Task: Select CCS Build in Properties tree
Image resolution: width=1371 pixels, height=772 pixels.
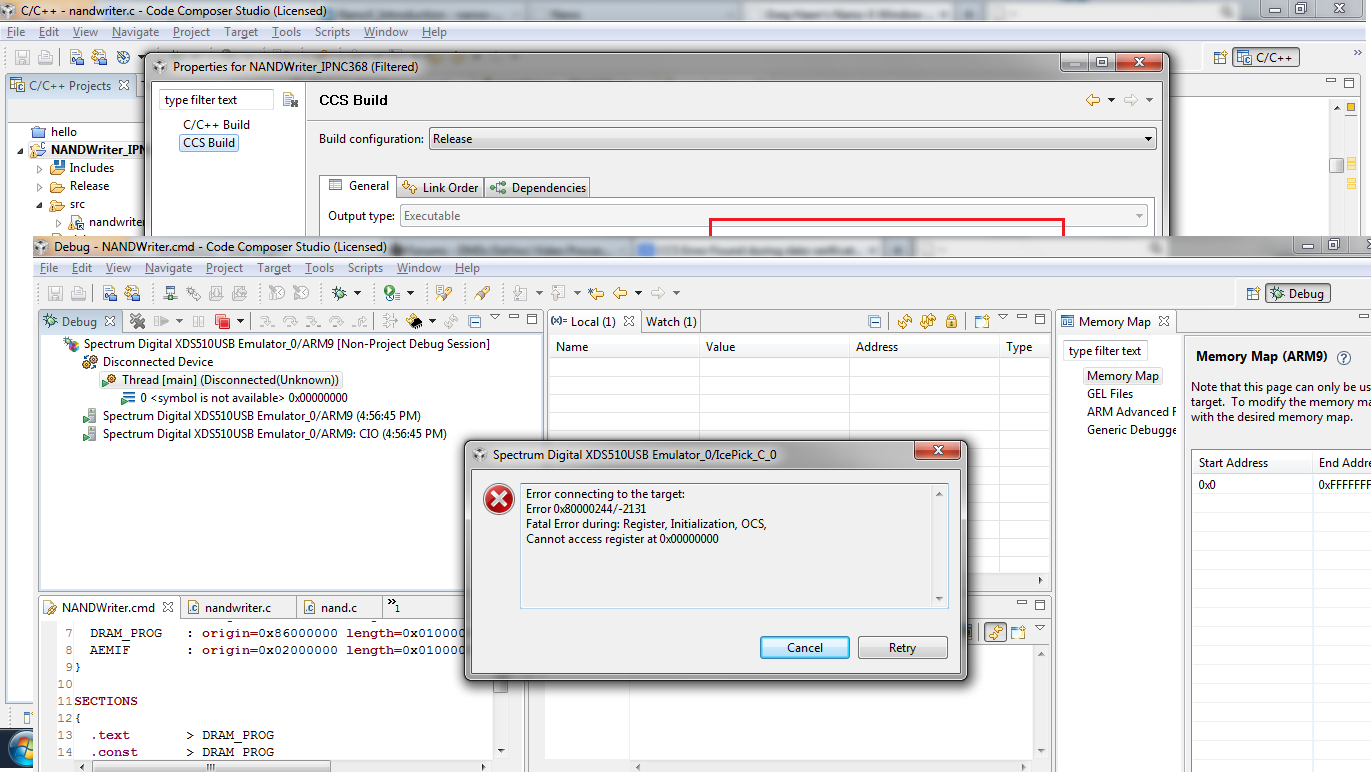Action: tap(209, 143)
